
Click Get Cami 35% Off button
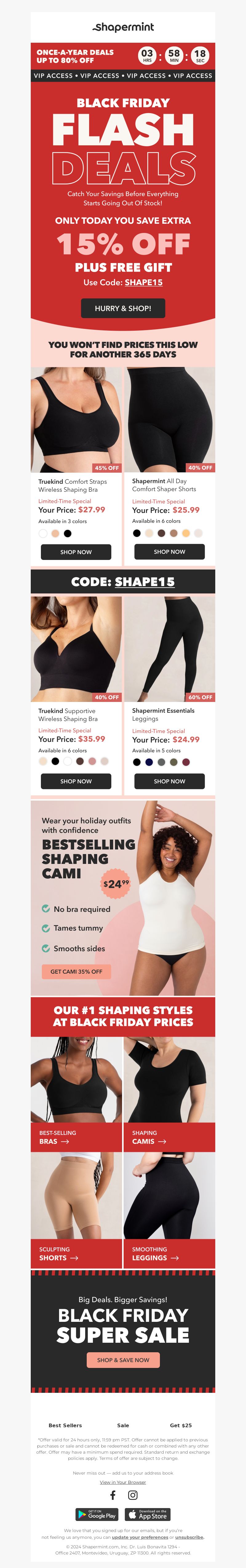pyautogui.click(x=76, y=971)
